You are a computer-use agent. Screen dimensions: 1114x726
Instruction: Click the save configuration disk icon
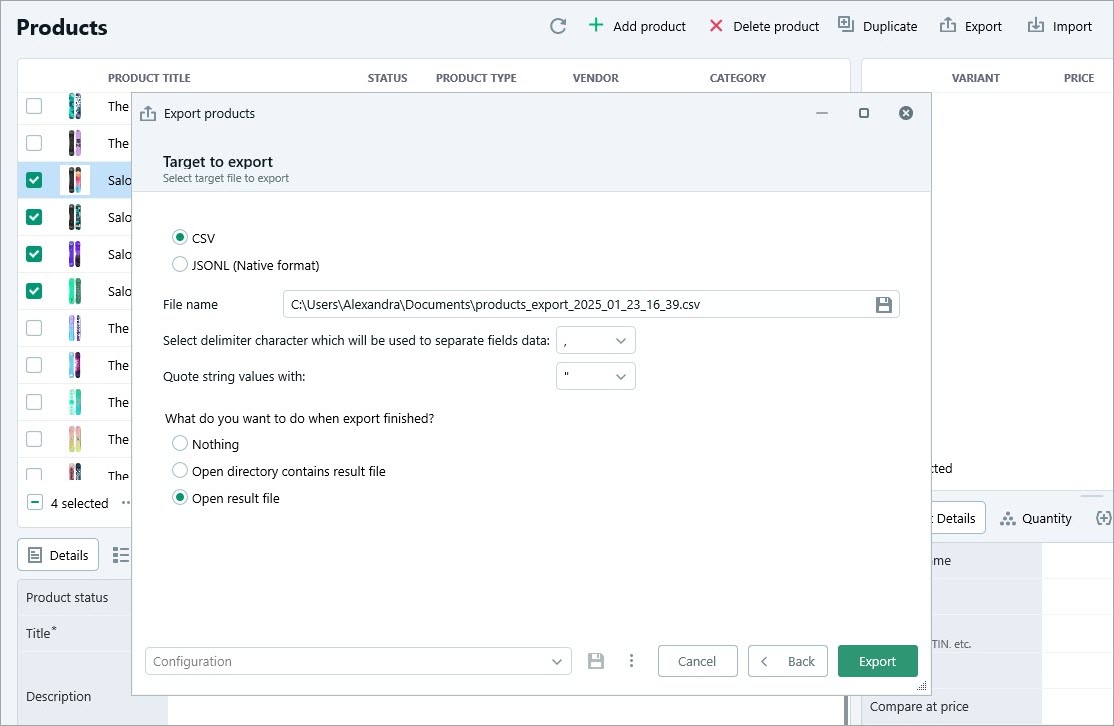tap(595, 661)
